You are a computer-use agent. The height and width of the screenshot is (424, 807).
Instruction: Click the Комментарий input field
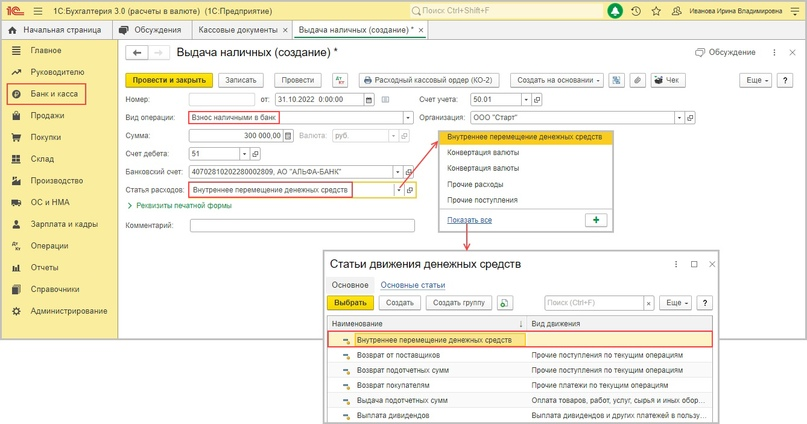click(x=302, y=225)
